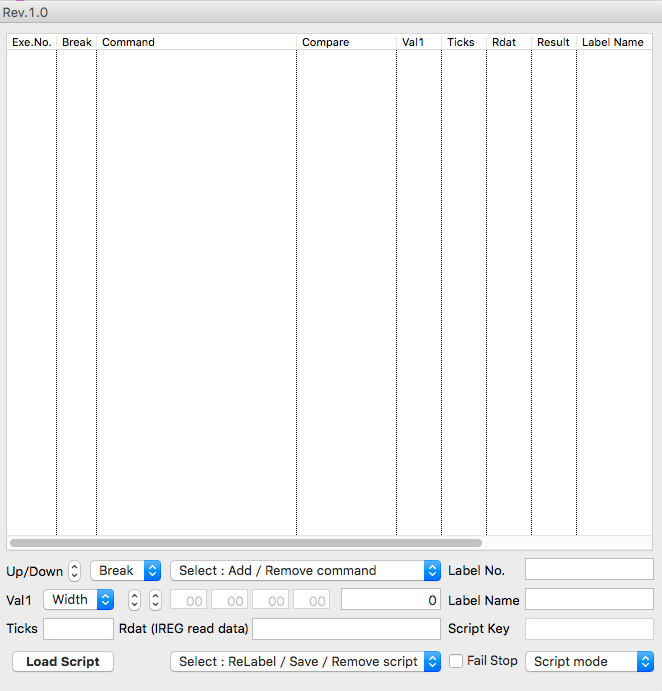Click the Ticks input field
The image size is (662, 691).
[x=78, y=629]
